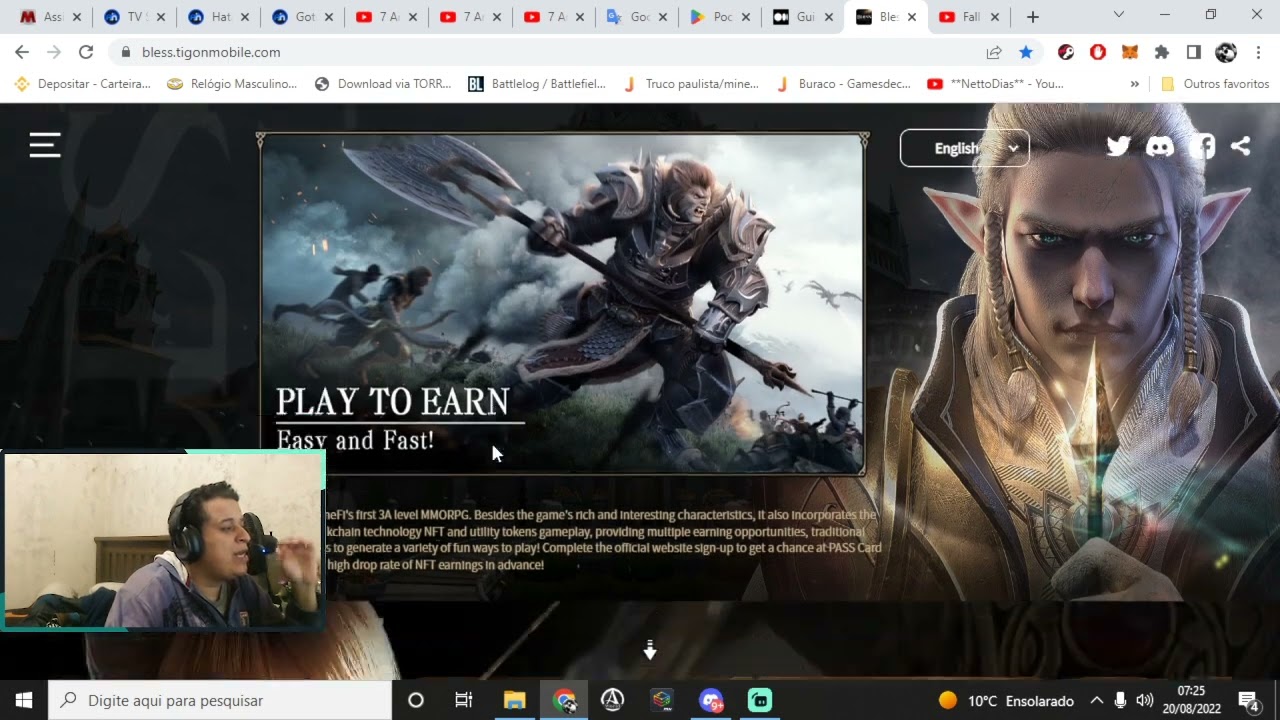The height and width of the screenshot is (720, 1280).
Task: Toggle the browser side panel
Action: pyautogui.click(x=1193, y=52)
